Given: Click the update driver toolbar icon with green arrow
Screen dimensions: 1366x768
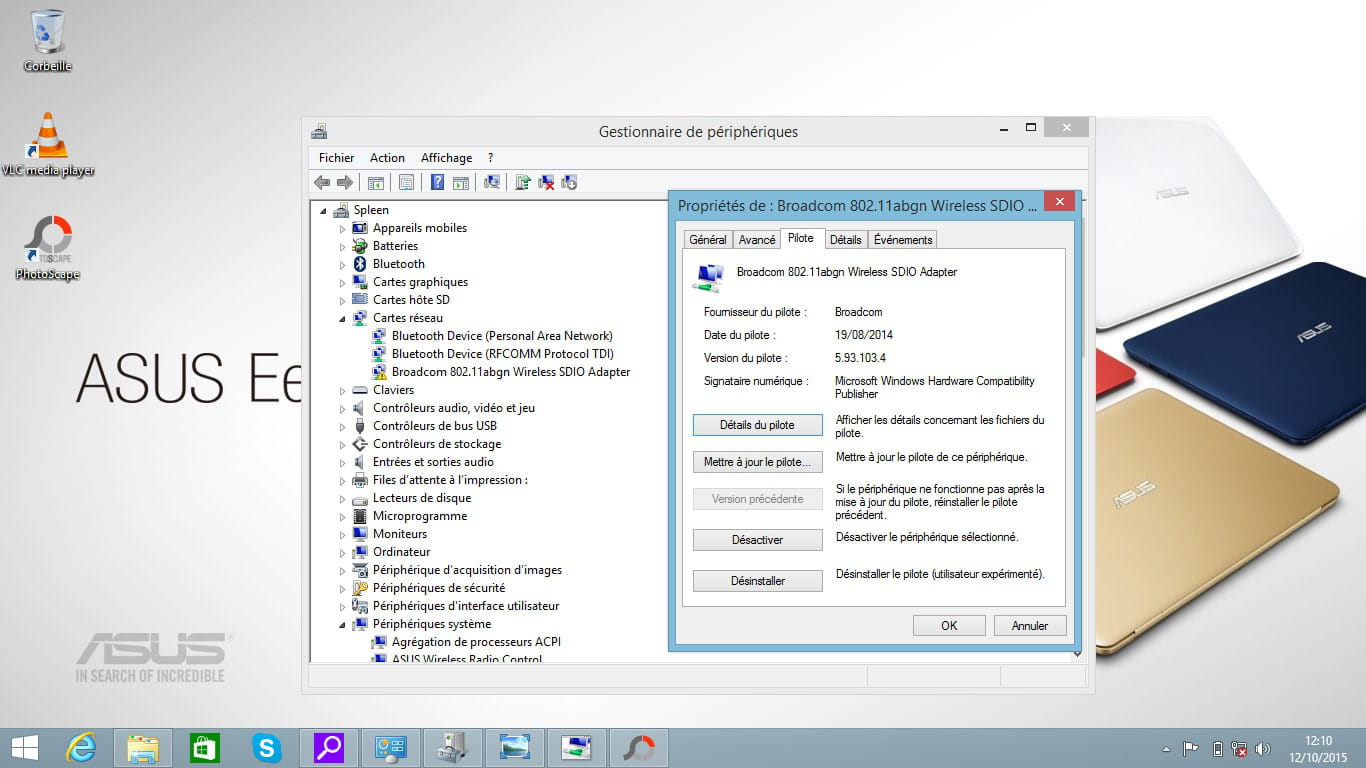Looking at the screenshot, I should [522, 182].
